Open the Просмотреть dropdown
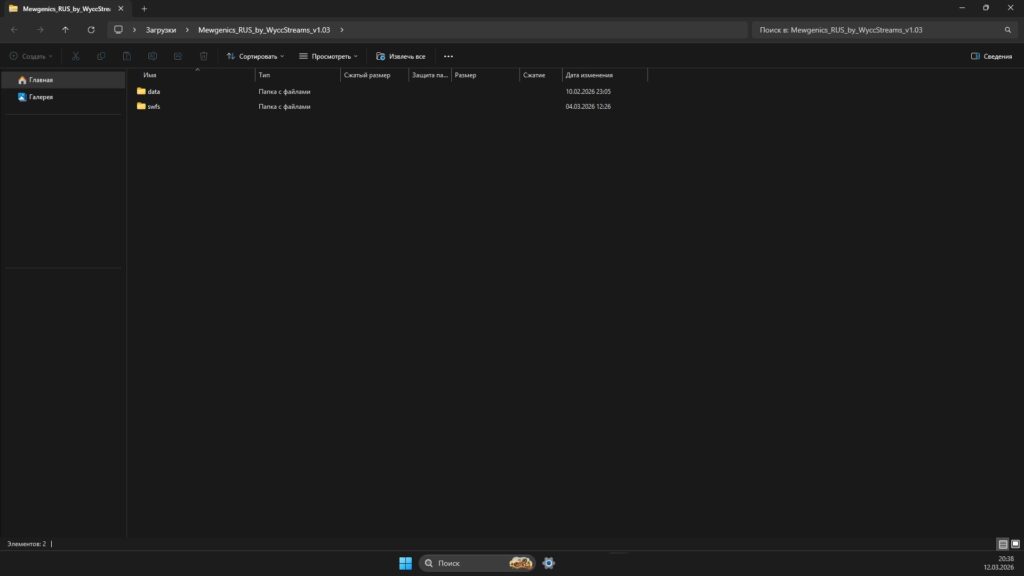 click(328, 56)
